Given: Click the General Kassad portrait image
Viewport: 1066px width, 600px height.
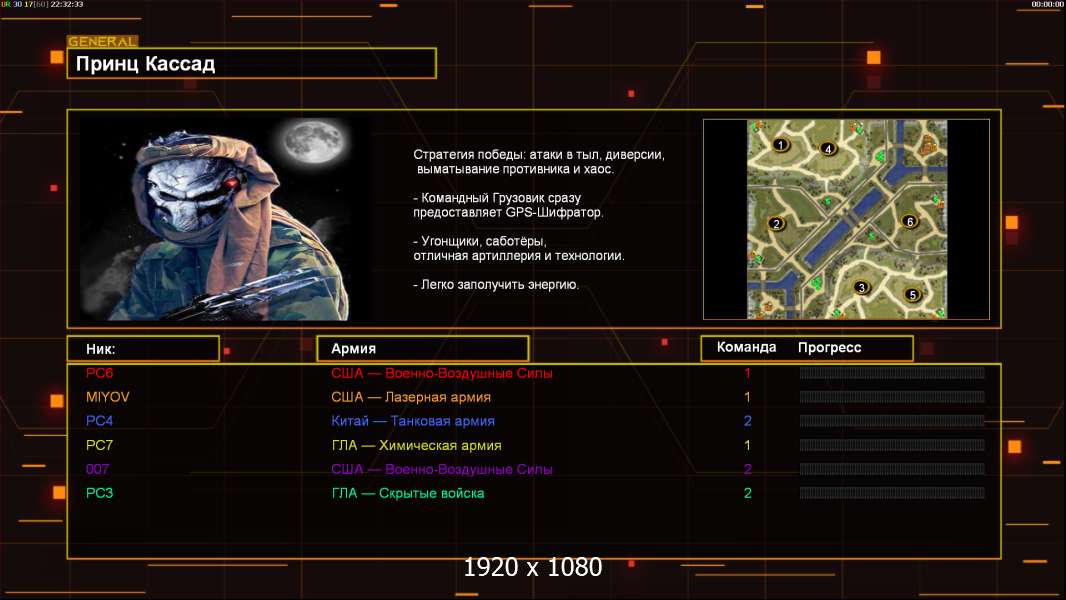Looking at the screenshot, I should tap(226, 219).
